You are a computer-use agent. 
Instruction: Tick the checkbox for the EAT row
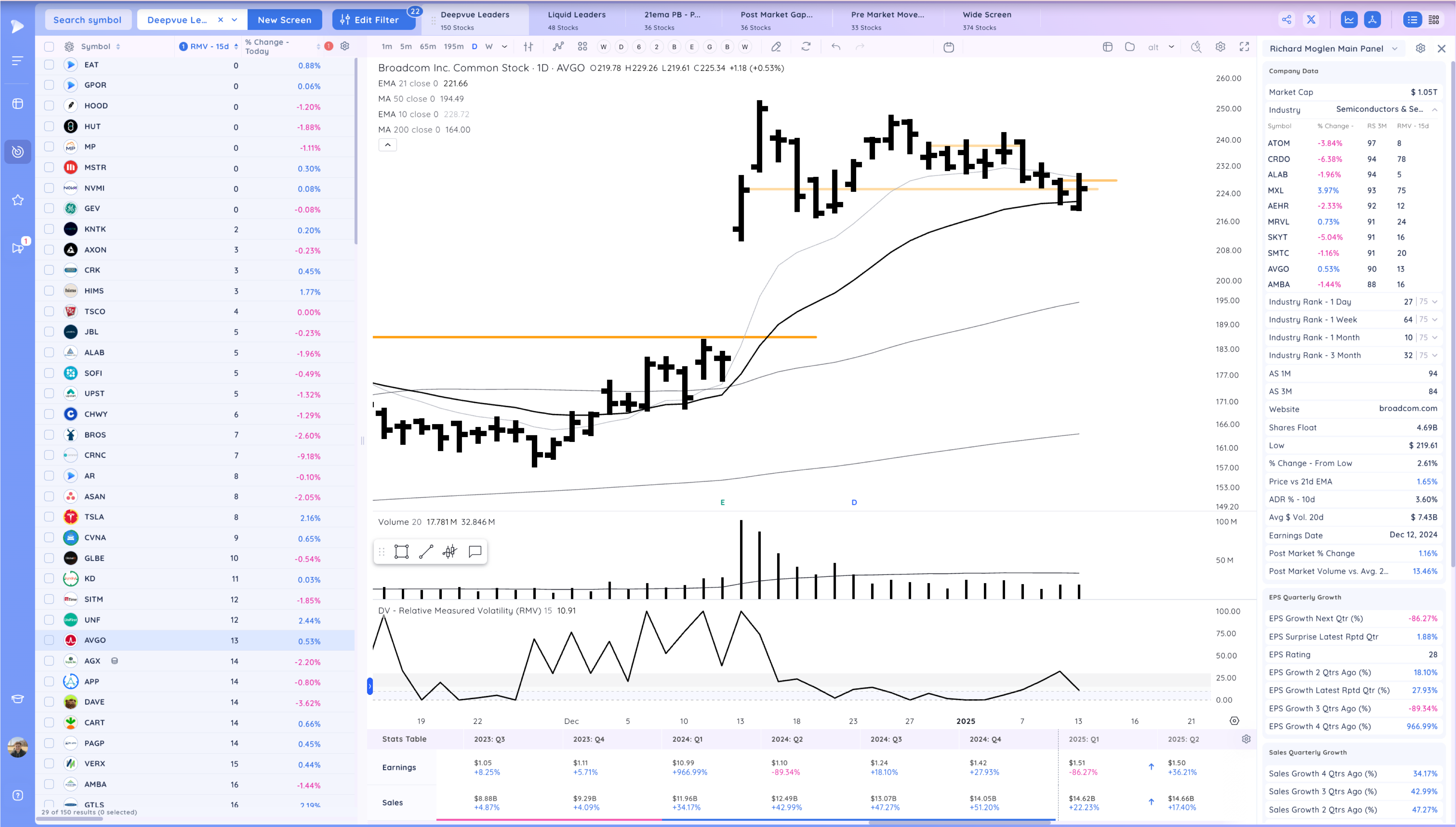click(x=49, y=65)
